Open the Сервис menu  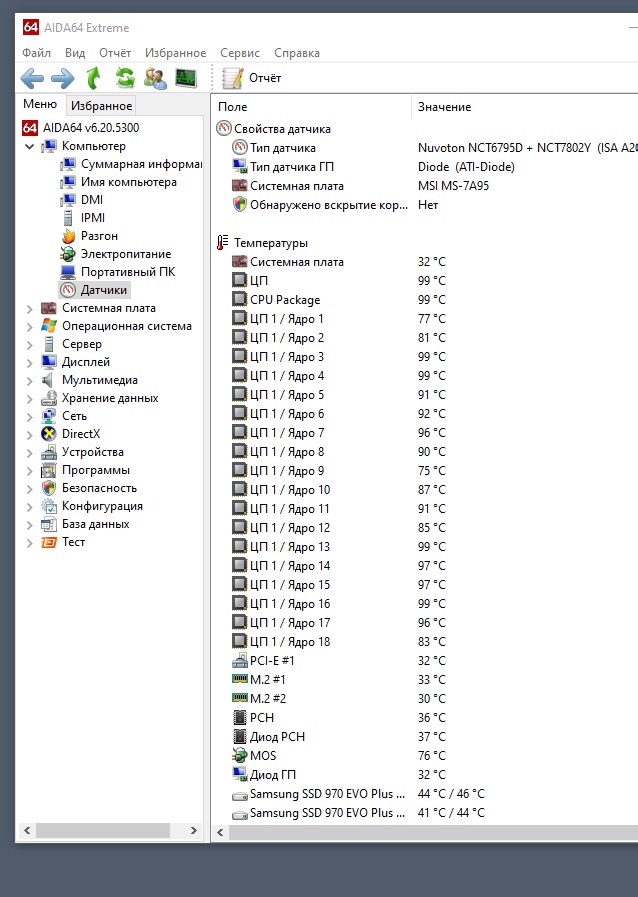pyautogui.click(x=240, y=53)
